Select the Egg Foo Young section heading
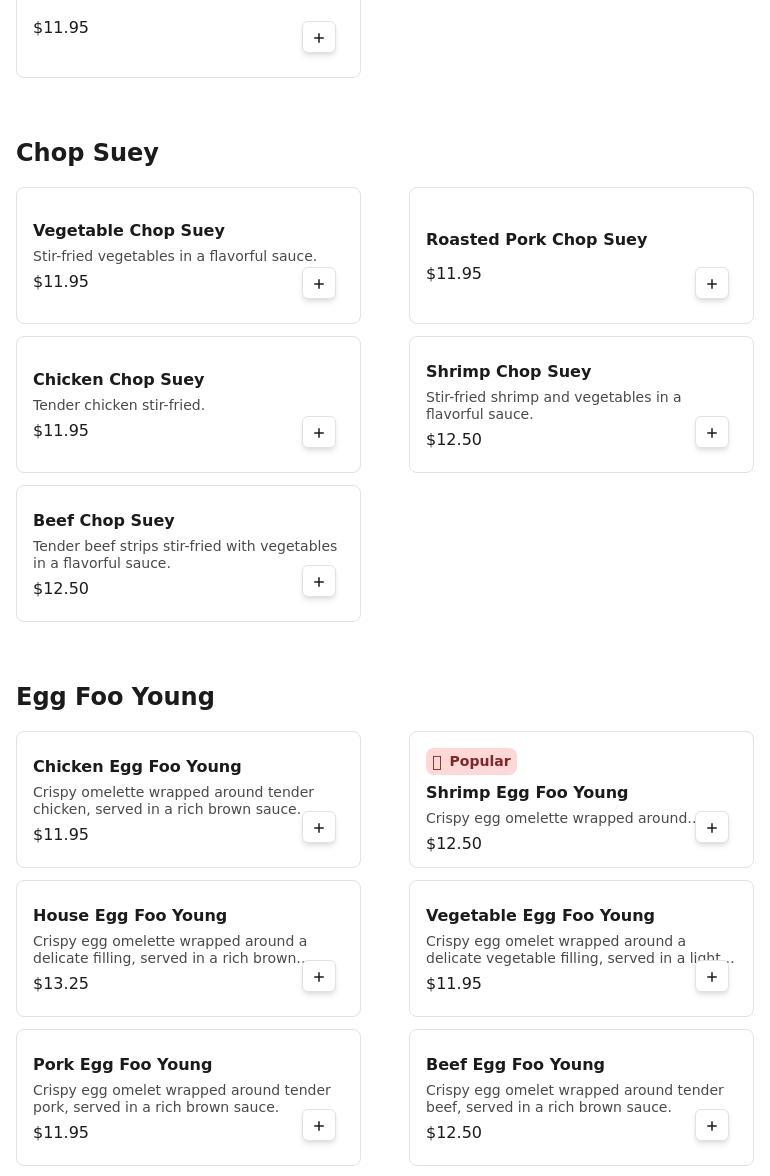This screenshot has width=770, height=1176. 115,696
